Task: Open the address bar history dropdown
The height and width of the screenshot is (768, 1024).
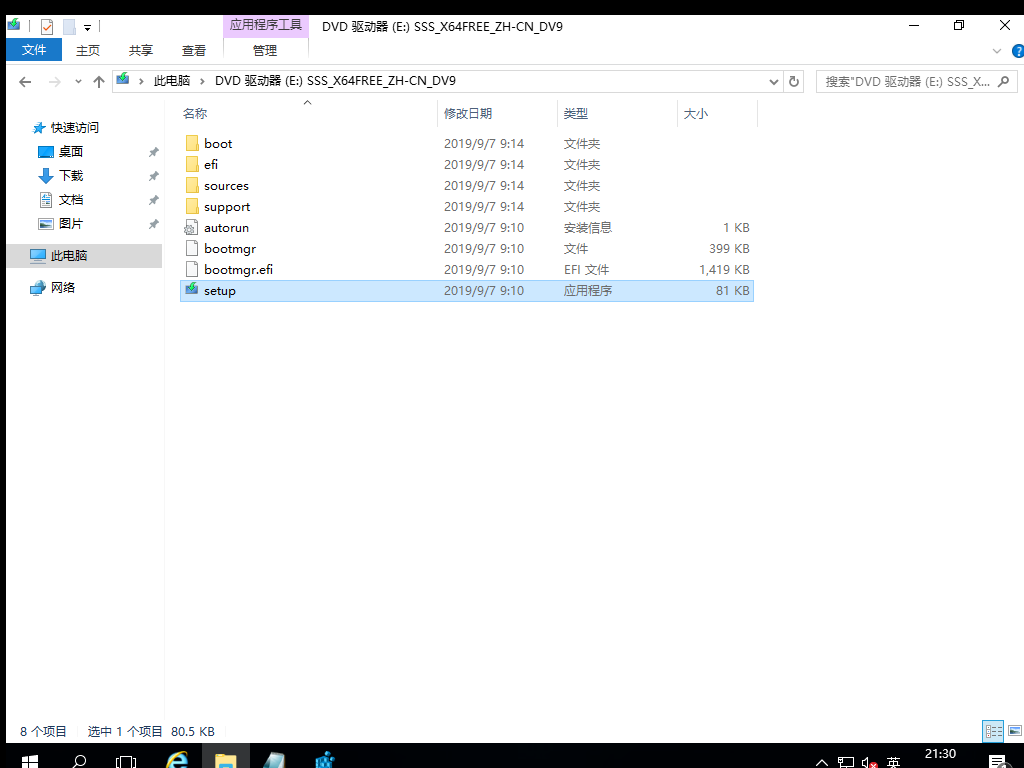Action: point(774,82)
